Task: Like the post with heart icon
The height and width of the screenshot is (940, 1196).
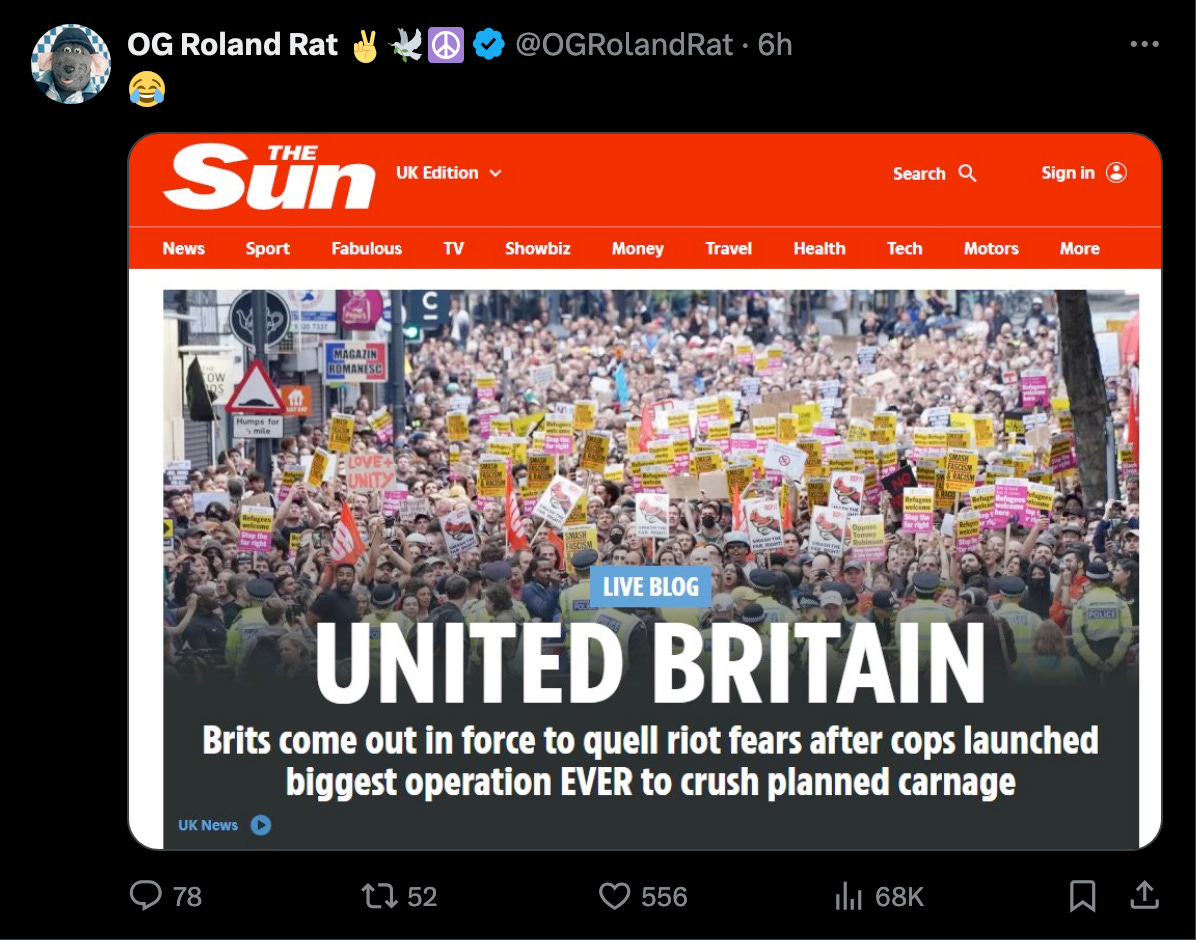Action: click(614, 896)
